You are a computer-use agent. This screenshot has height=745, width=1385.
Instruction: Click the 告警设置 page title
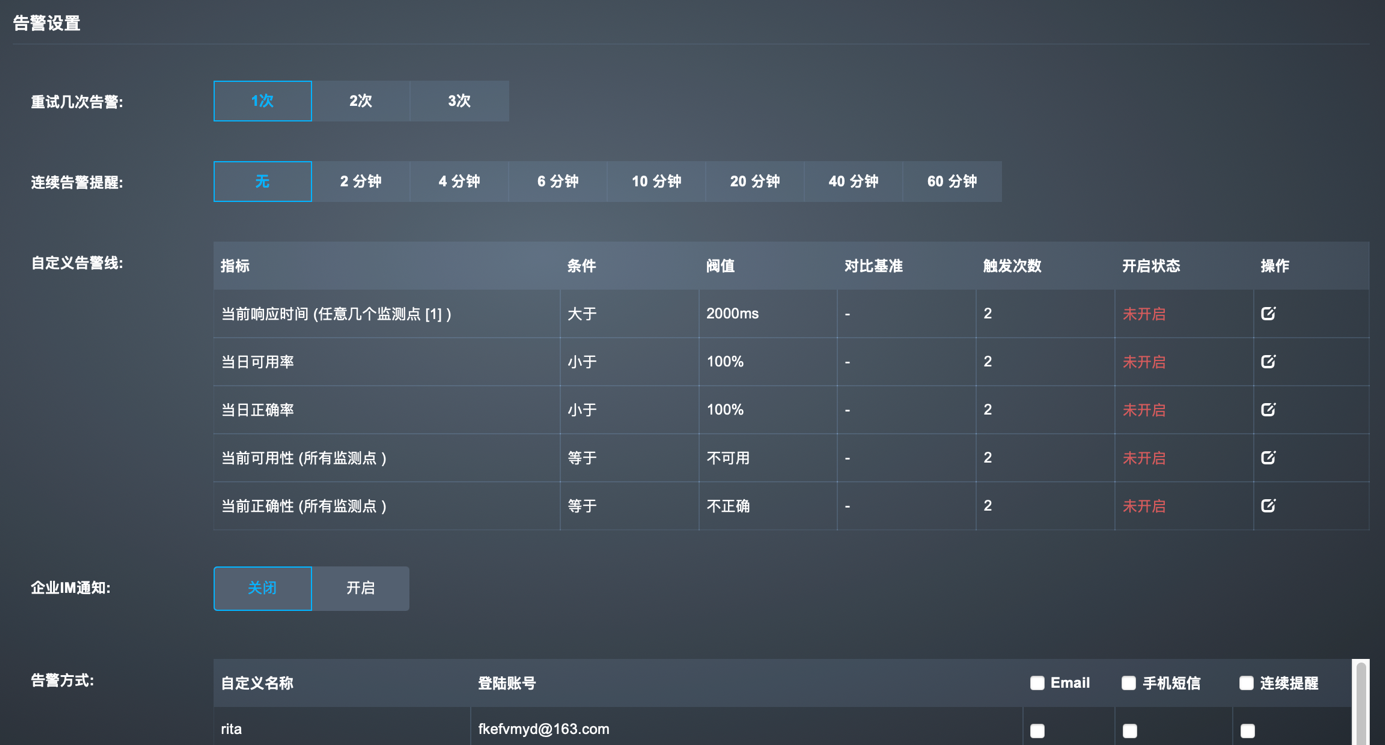click(x=46, y=23)
